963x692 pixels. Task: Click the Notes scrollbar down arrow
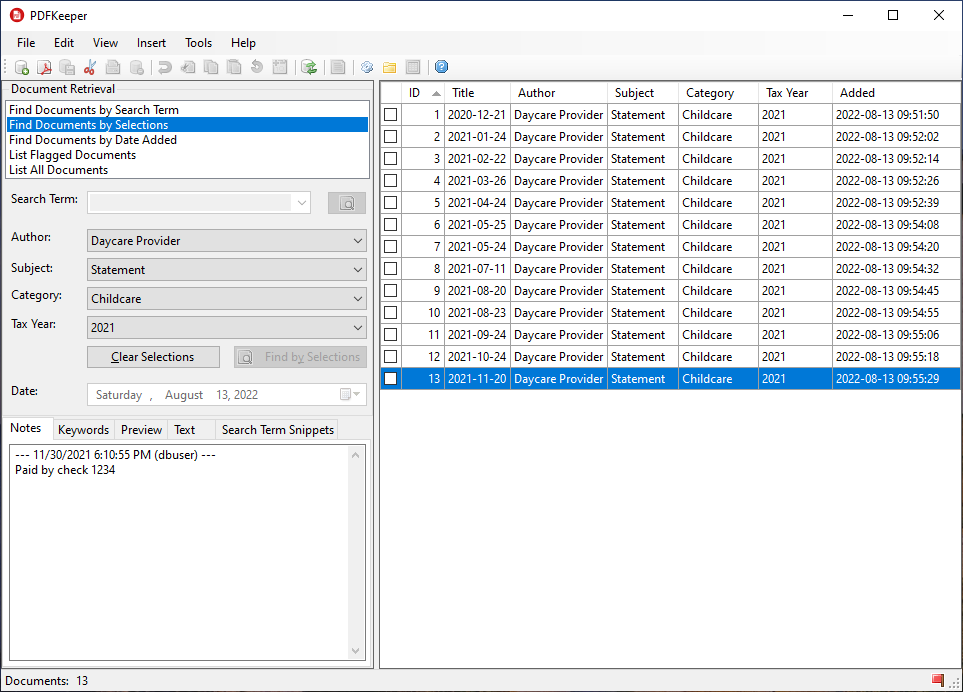[355, 651]
